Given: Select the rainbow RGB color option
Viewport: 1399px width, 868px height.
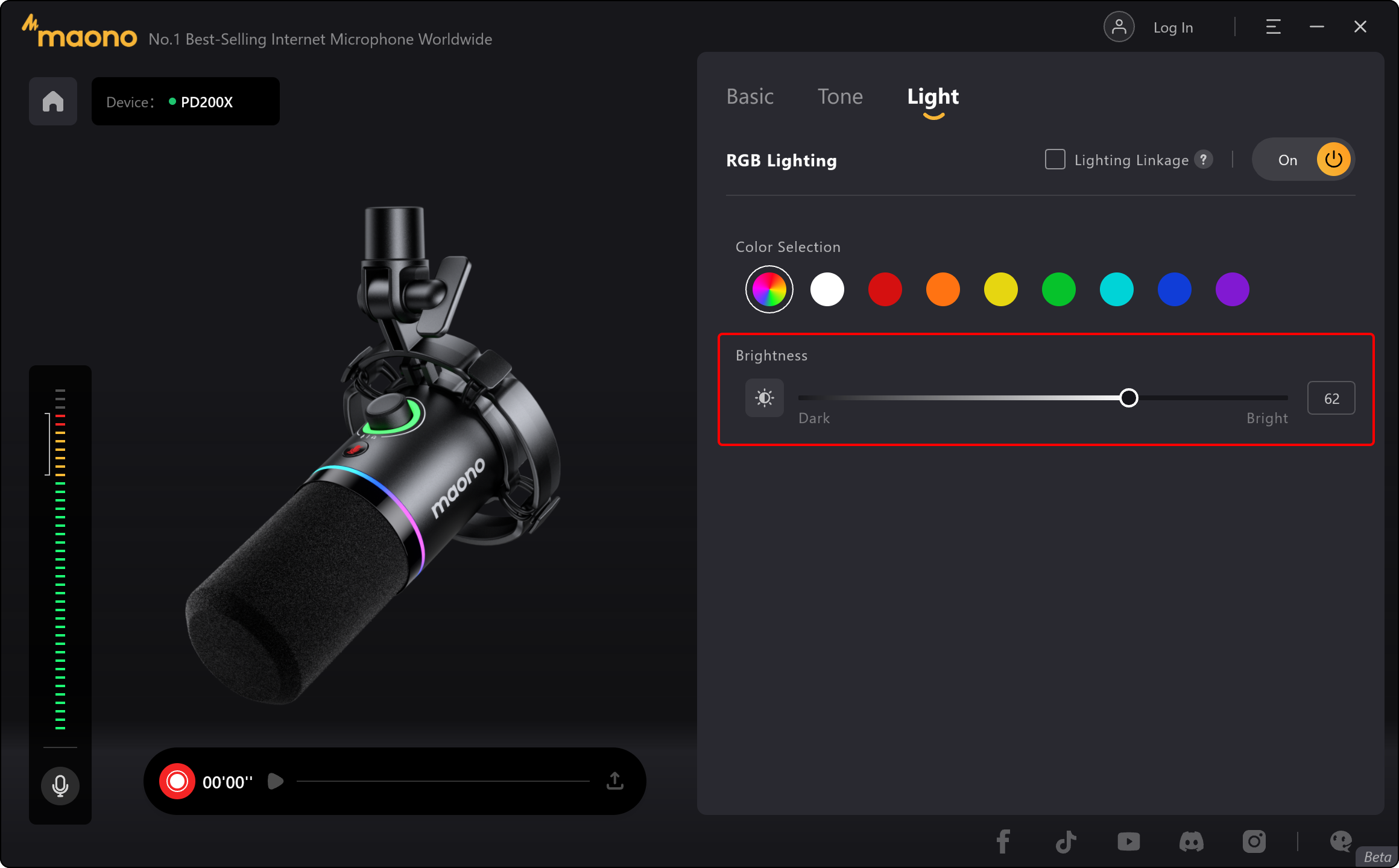Looking at the screenshot, I should pyautogui.click(x=769, y=289).
